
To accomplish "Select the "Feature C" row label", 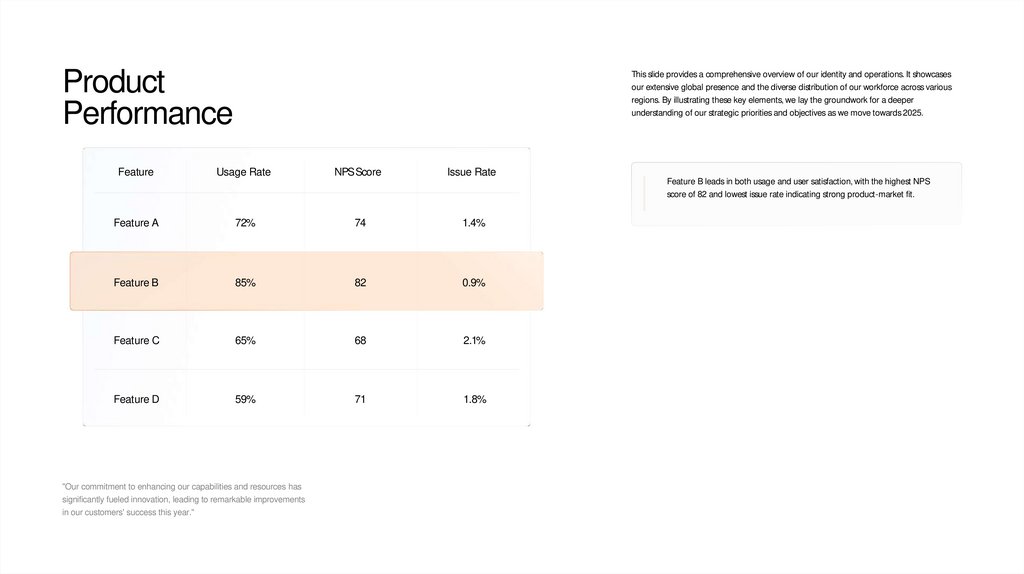I will (x=136, y=341).
